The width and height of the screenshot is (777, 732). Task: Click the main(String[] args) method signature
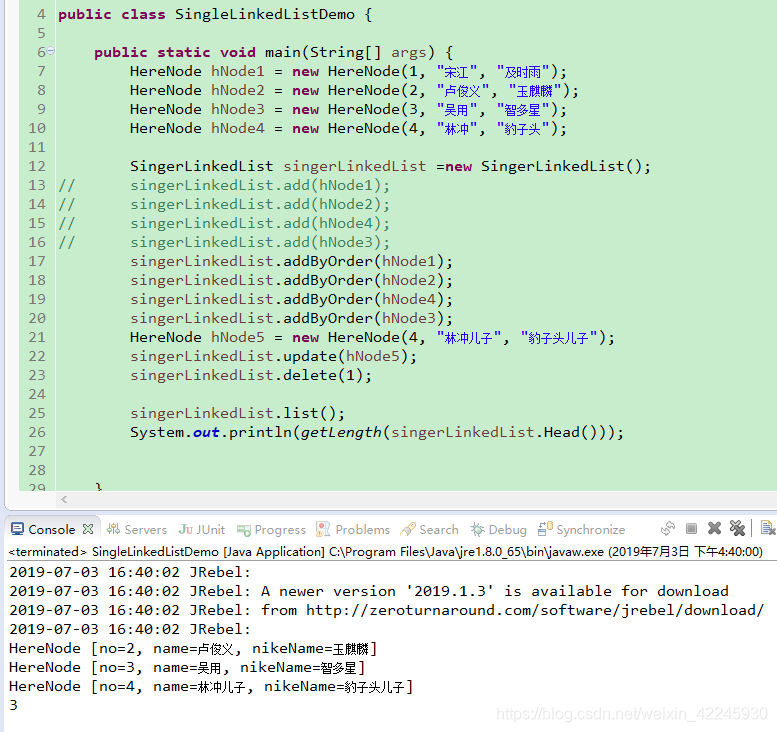pyautogui.click(x=350, y=52)
